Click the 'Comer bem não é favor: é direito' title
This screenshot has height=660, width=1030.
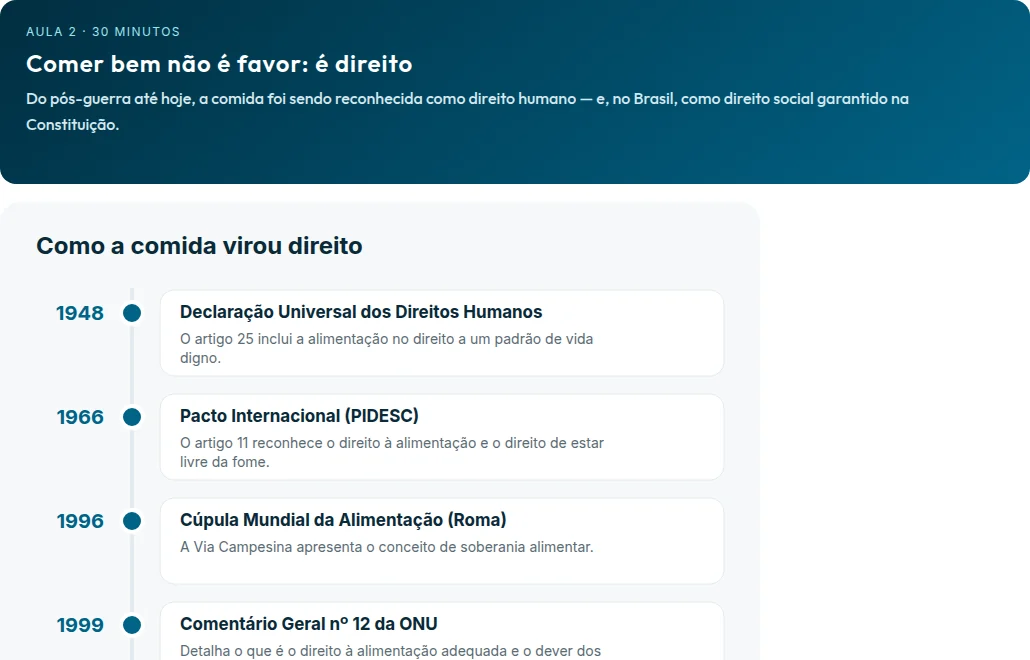coord(219,64)
